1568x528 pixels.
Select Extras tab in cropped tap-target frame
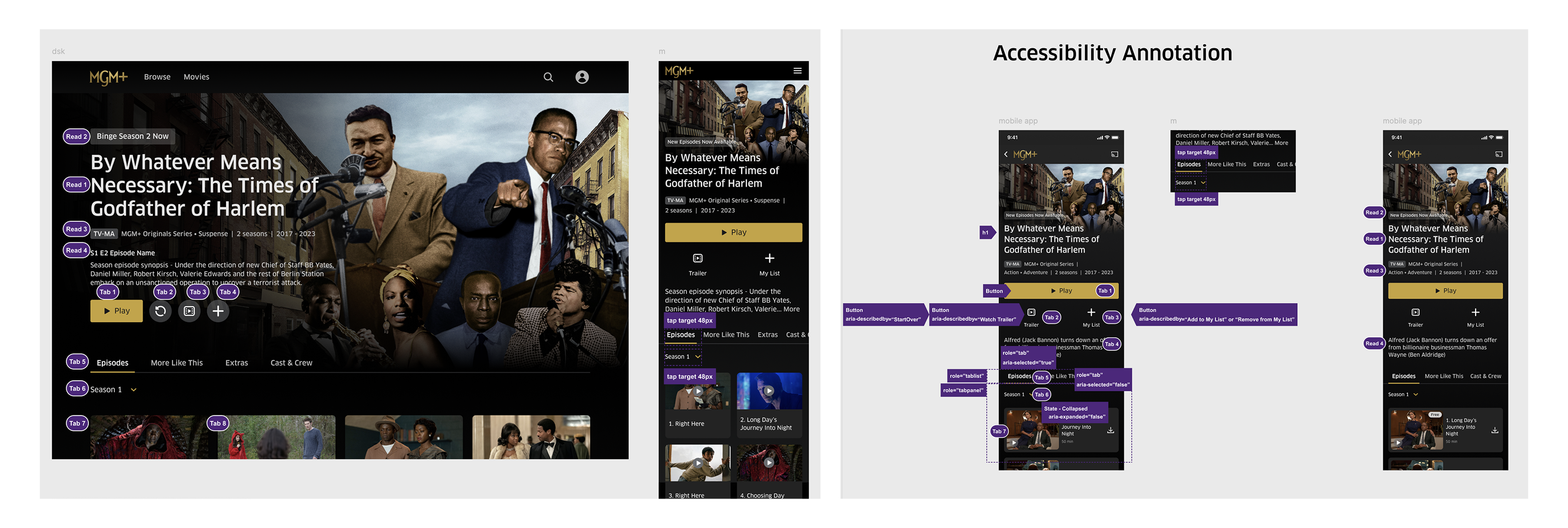coord(1261,164)
